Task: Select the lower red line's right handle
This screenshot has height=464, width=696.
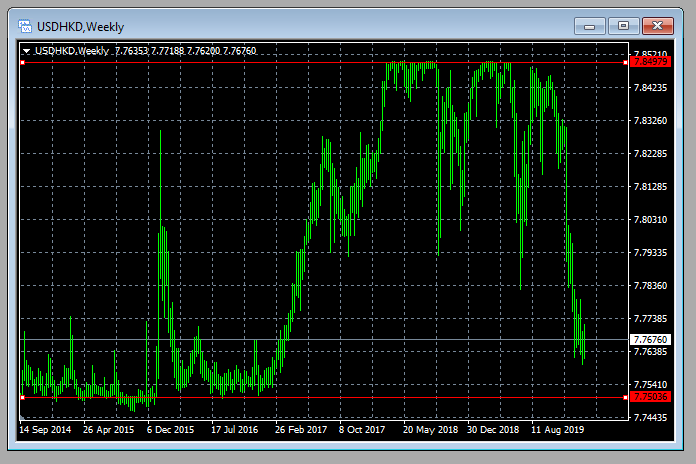Action: tap(625, 397)
